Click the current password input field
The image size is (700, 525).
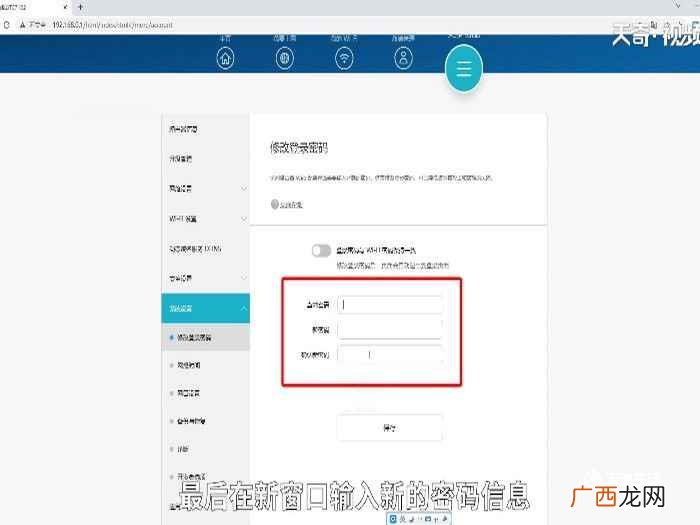(390, 304)
